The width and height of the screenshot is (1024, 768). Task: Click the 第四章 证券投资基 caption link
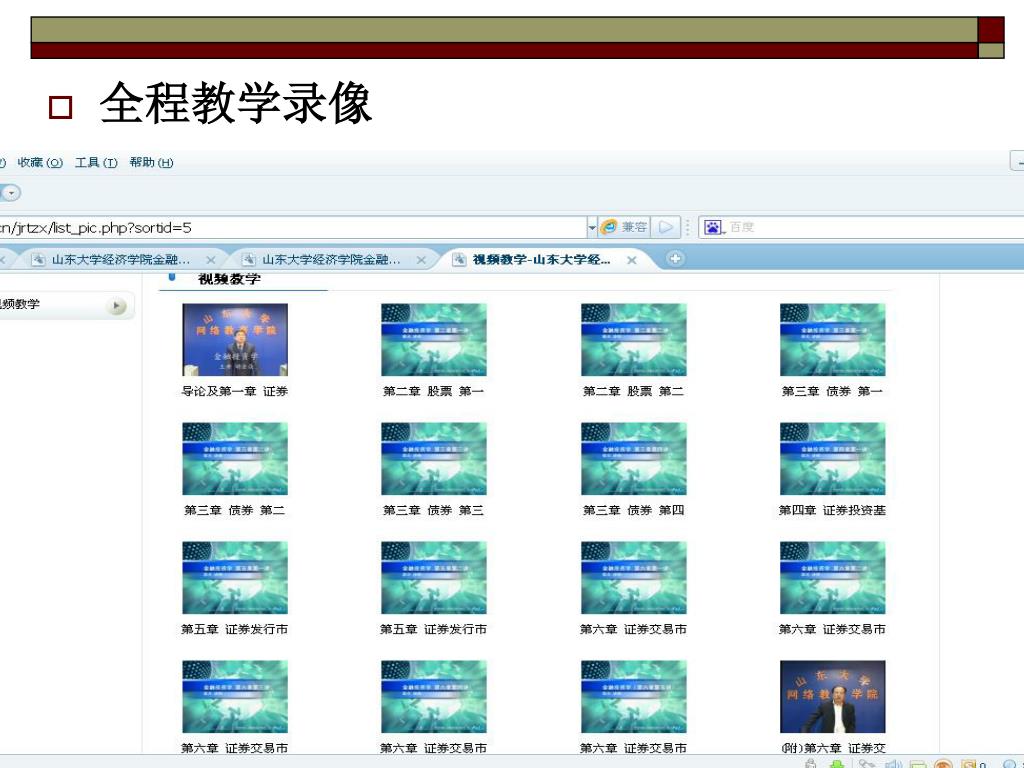coord(832,510)
